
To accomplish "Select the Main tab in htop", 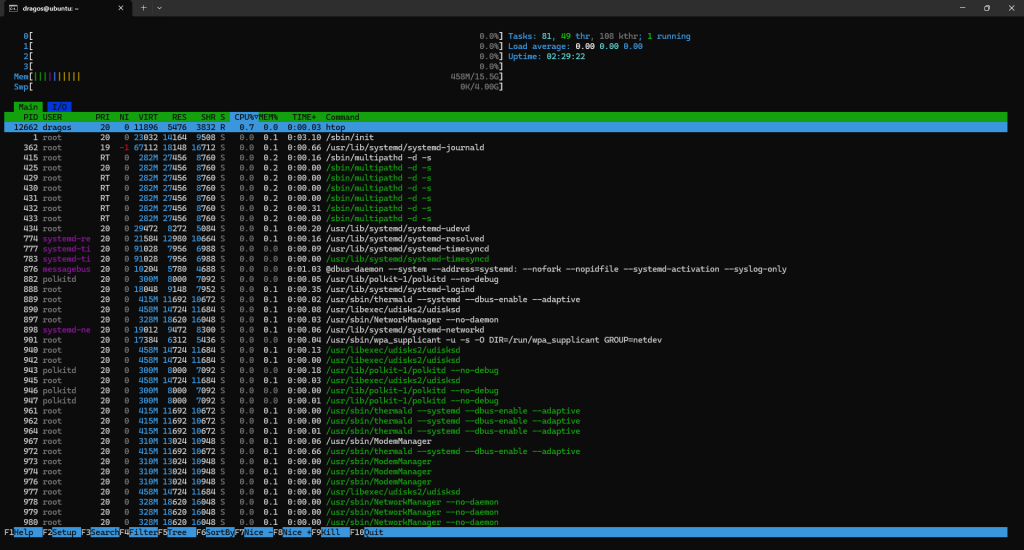I will [x=28, y=106].
